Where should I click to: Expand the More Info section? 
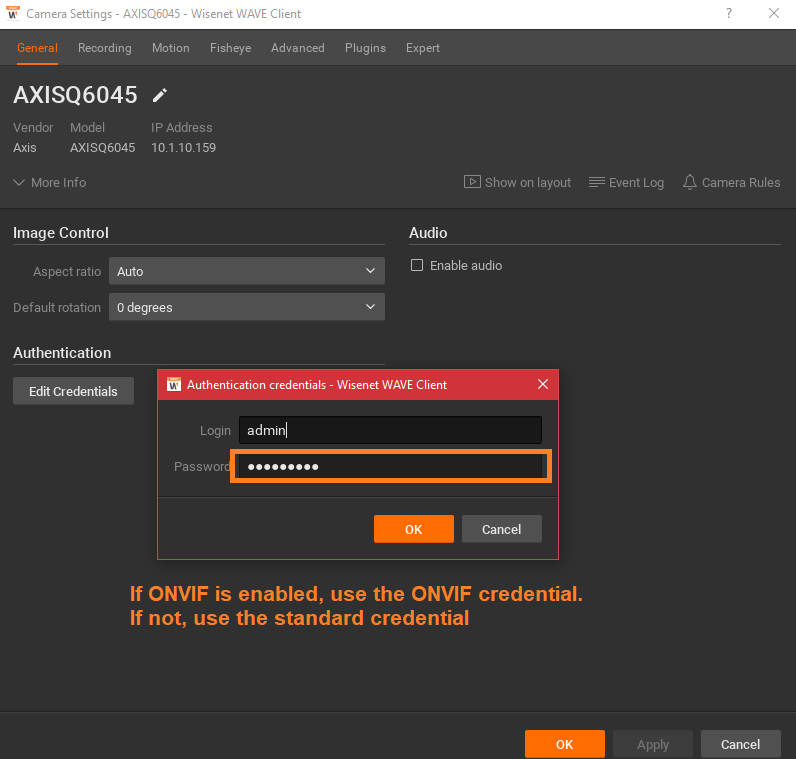(x=50, y=182)
